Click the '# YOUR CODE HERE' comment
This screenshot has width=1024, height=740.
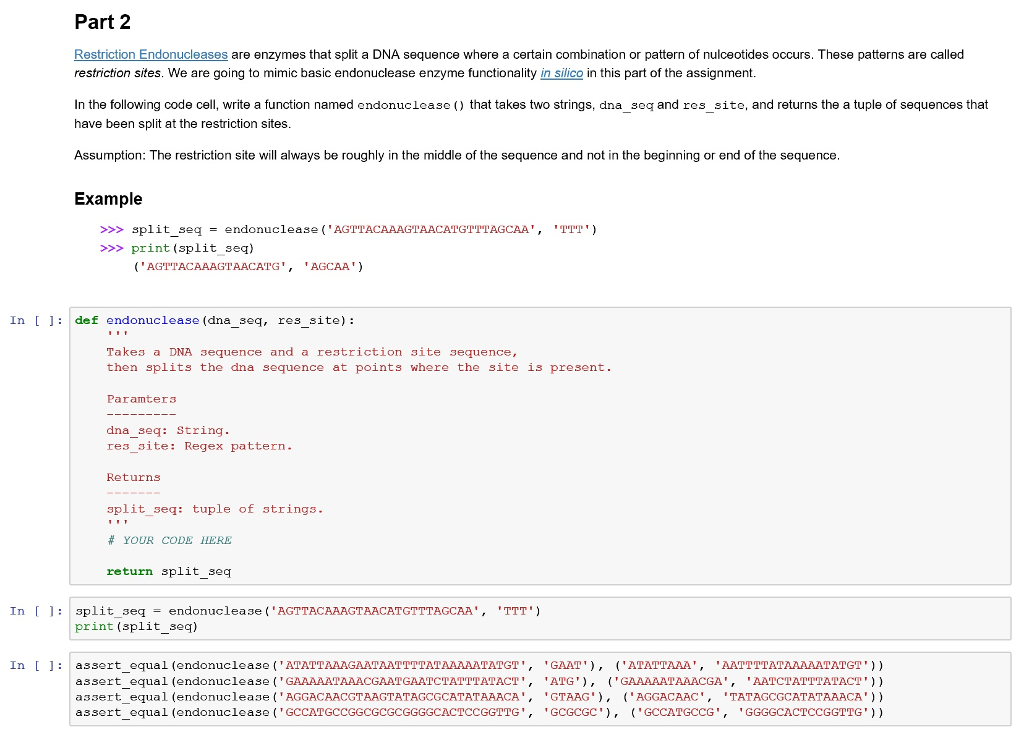[169, 540]
